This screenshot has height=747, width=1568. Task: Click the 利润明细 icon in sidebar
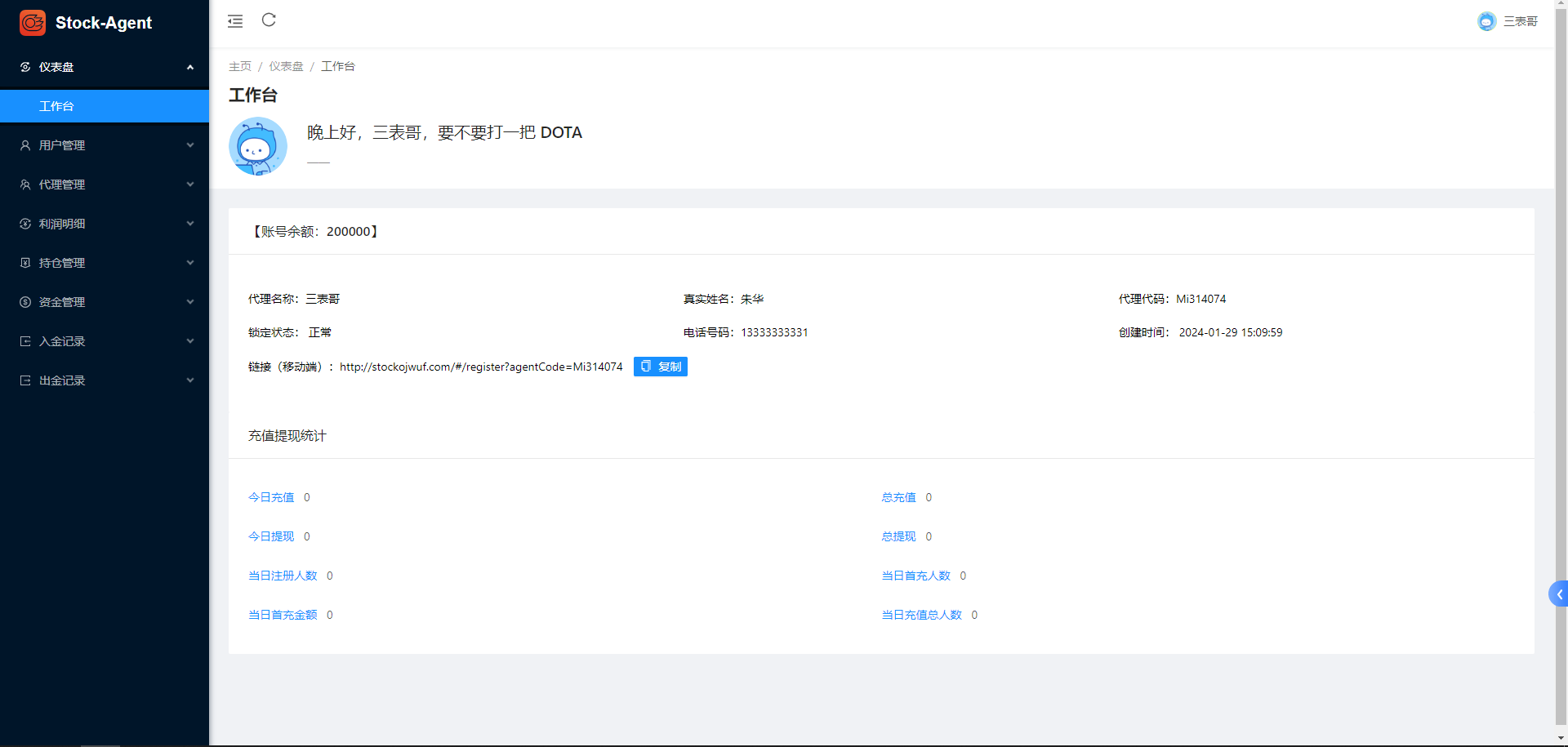pyautogui.click(x=25, y=224)
